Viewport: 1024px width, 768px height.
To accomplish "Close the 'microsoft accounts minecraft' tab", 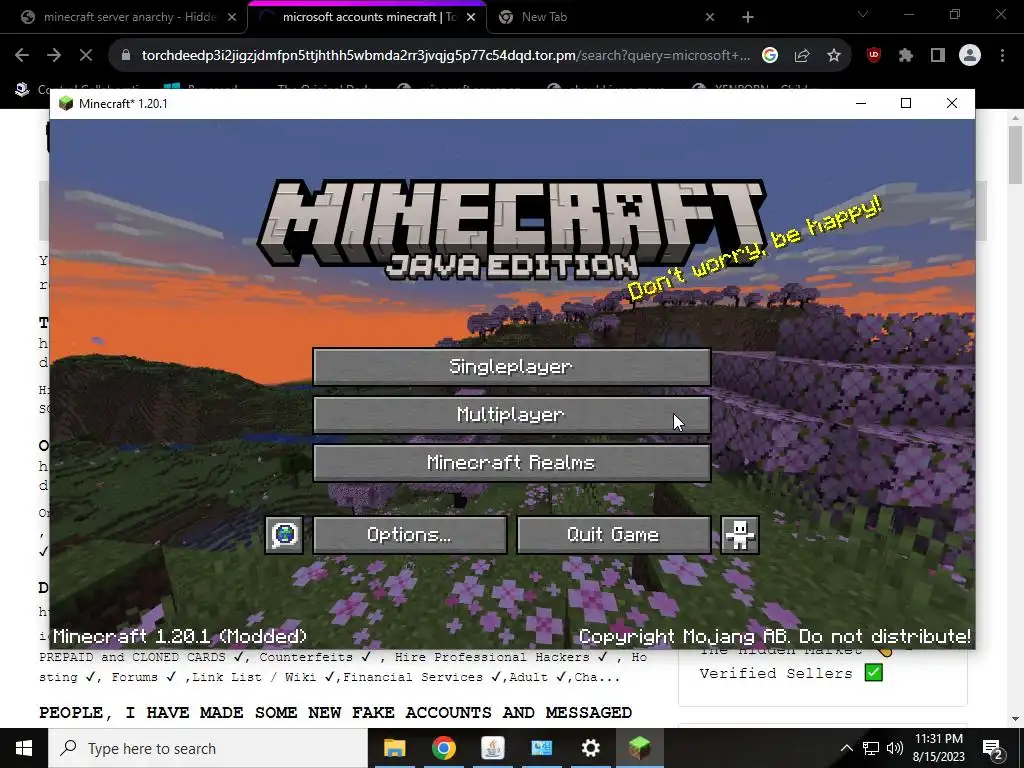I will (x=471, y=18).
